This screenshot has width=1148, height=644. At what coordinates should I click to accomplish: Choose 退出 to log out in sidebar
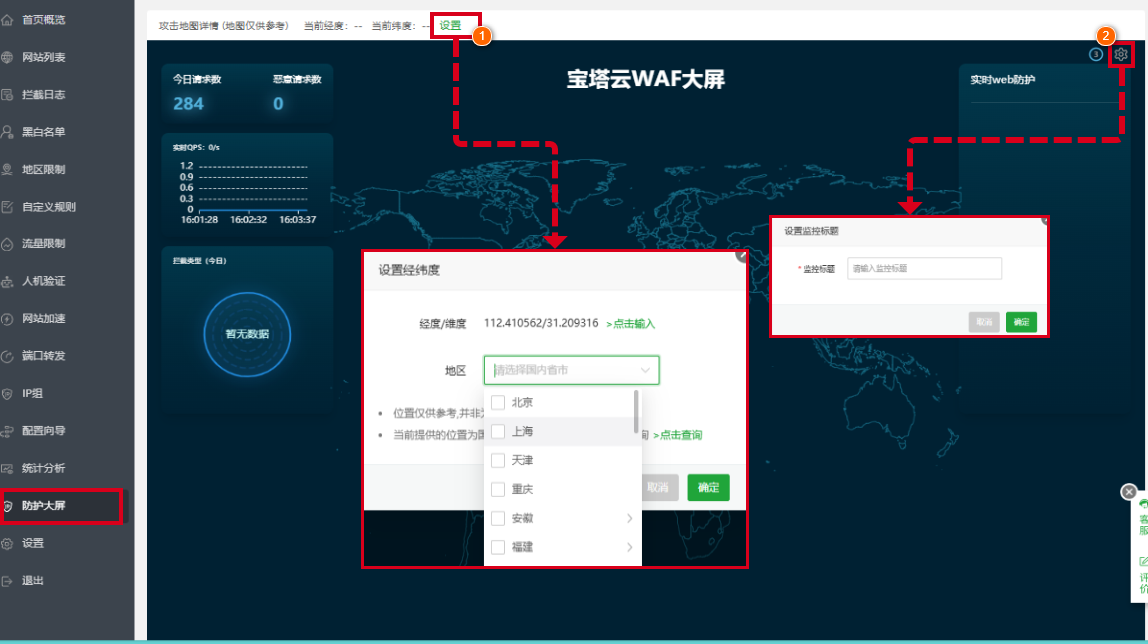point(32,580)
